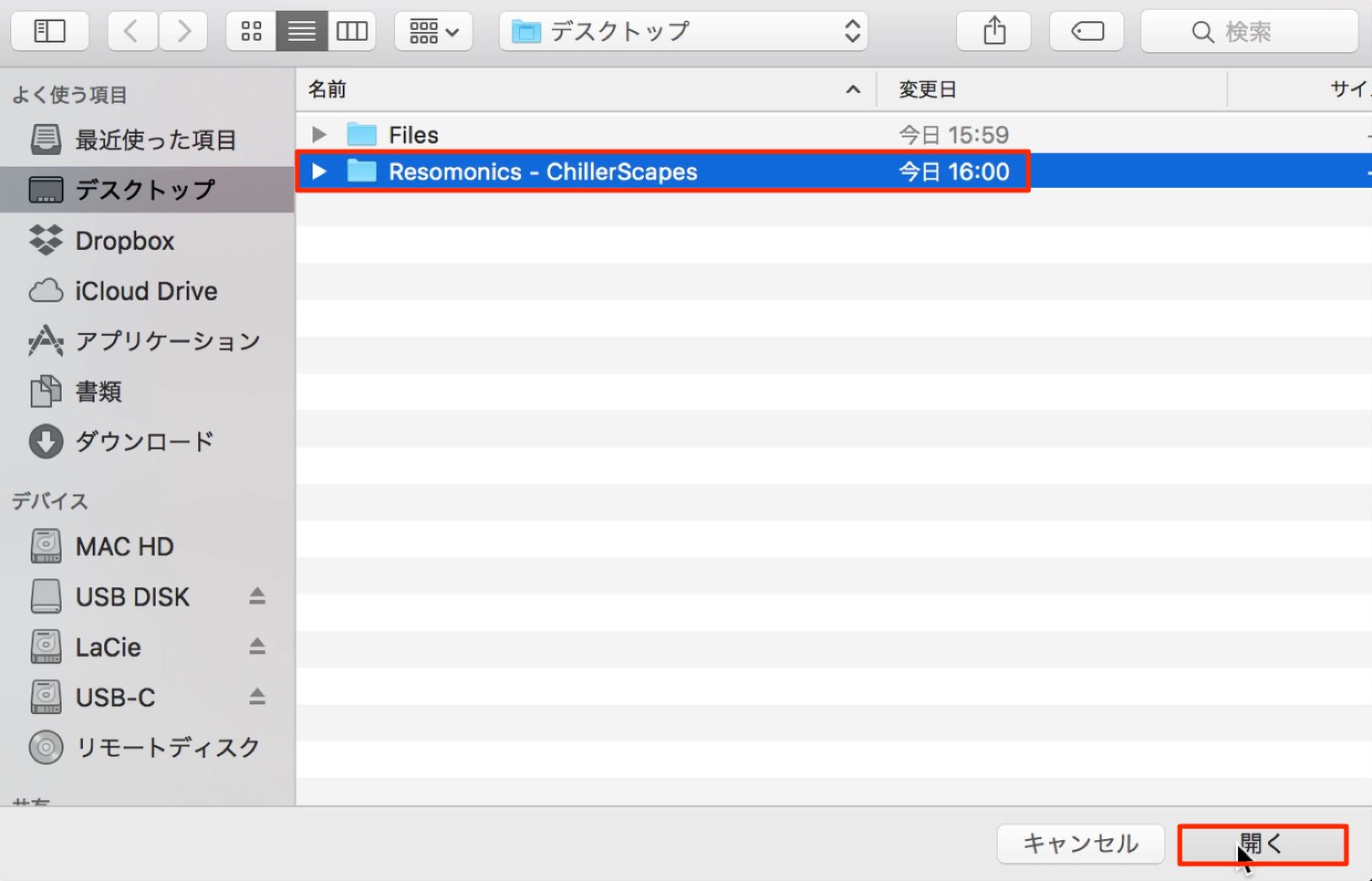Sort by 名前 column header

[586, 89]
